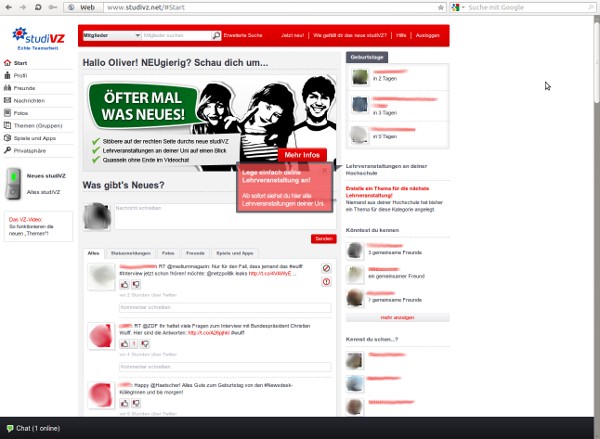600x439 pixels.
Task: Like the @mediummagazin retweet post with thumbs up
Action: pyautogui.click(x=124, y=284)
